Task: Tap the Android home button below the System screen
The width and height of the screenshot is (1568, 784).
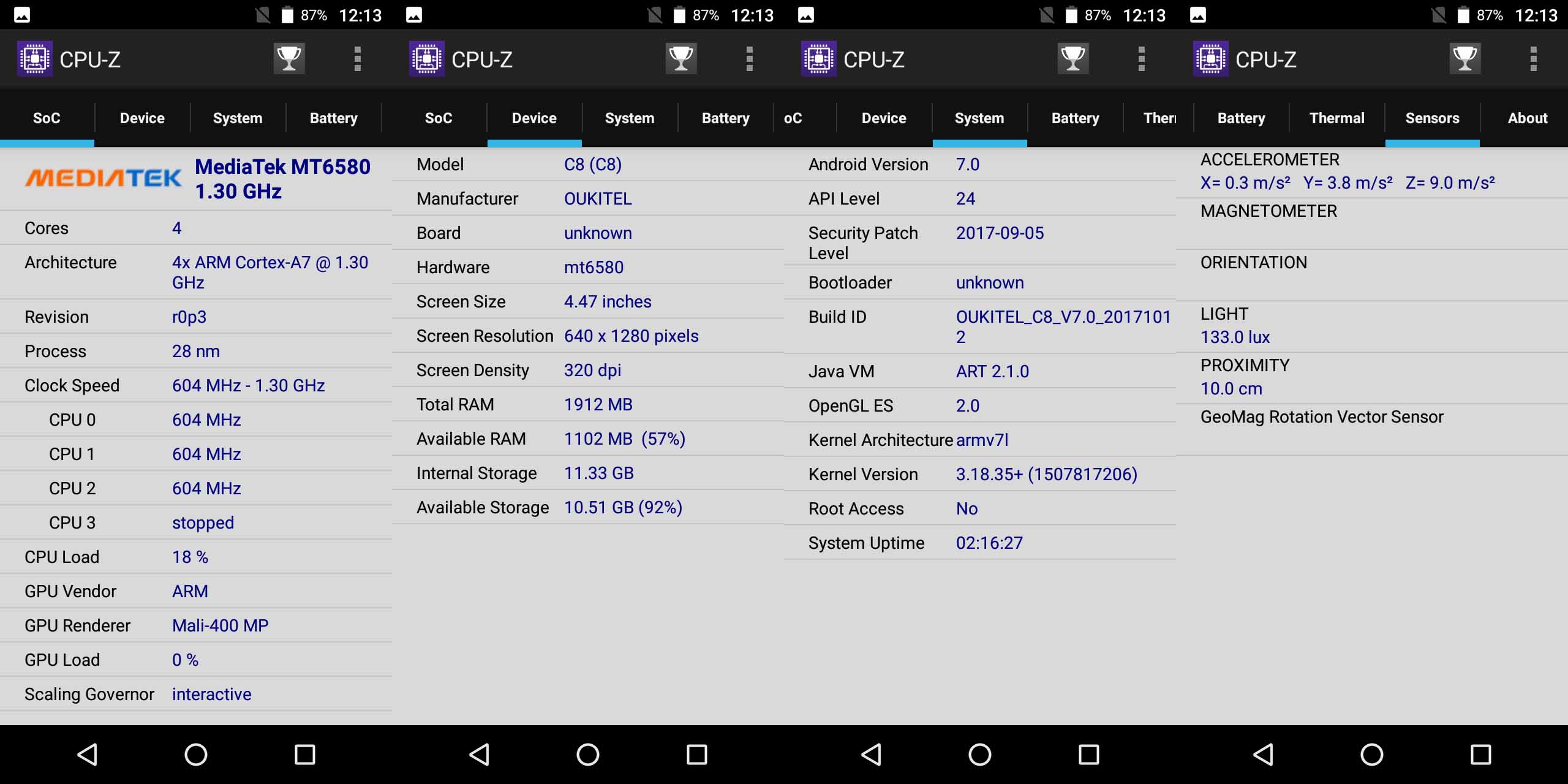Action: 980,755
